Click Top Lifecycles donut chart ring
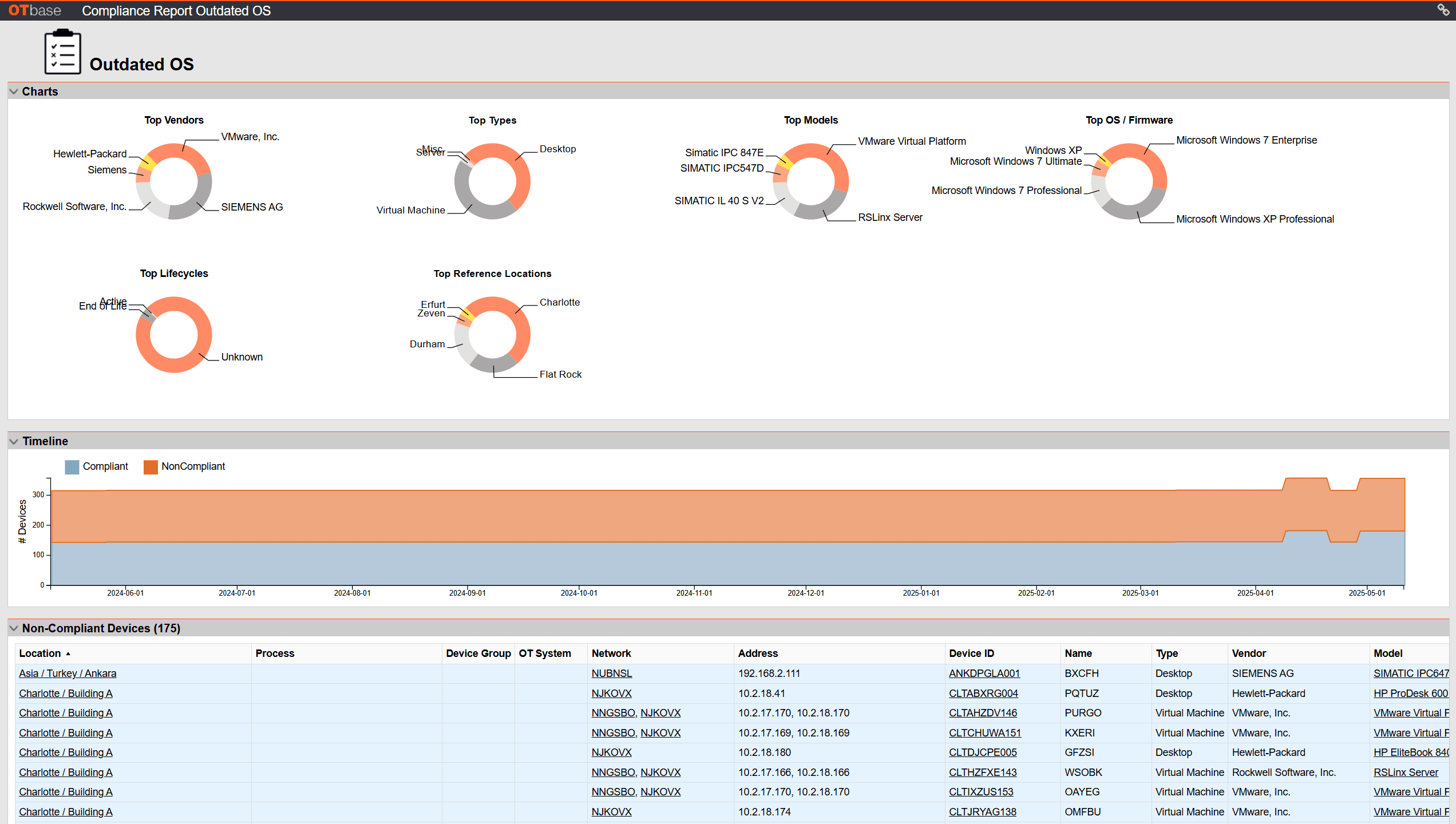 pos(174,365)
